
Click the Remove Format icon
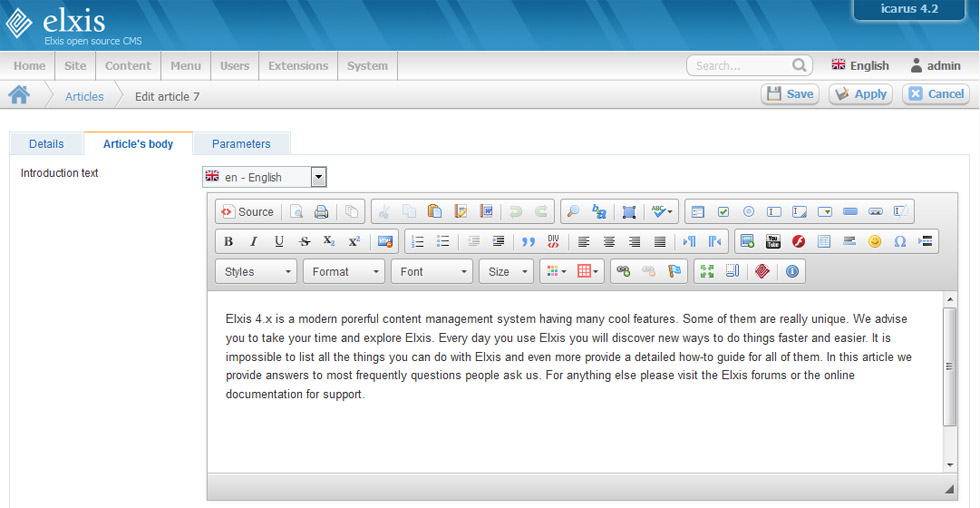(385, 242)
